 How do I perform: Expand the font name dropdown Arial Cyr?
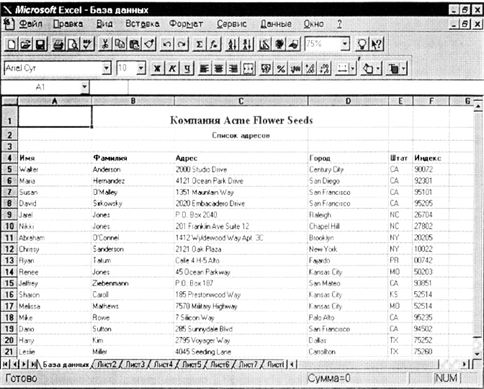tap(106, 68)
